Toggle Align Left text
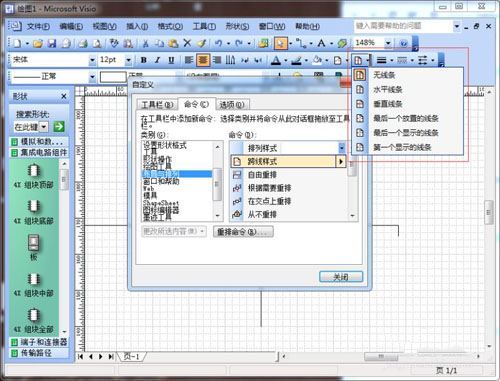This screenshot has width=500, height=381. 189,60
